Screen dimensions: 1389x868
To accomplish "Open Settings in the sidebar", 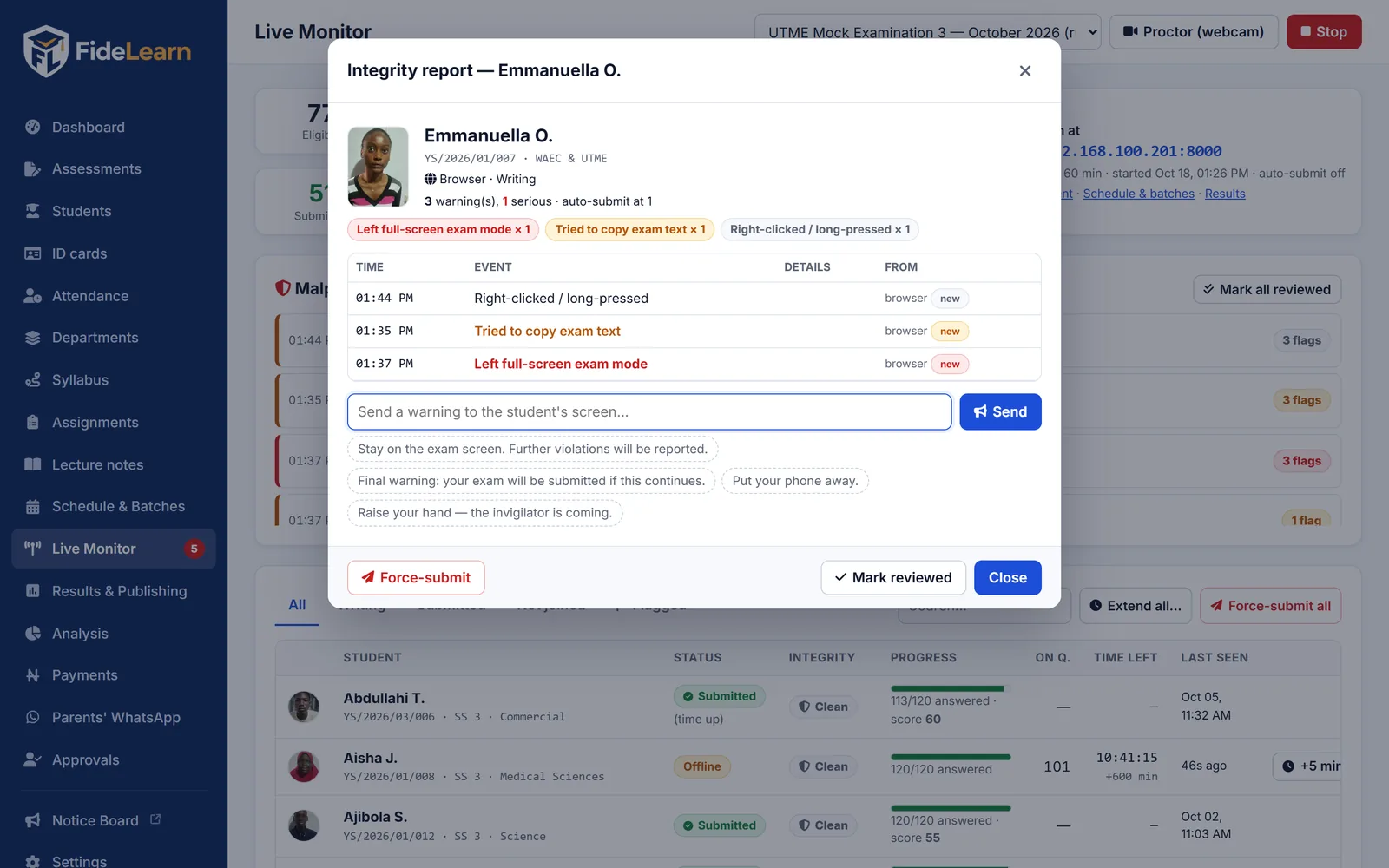I will pos(114,861).
